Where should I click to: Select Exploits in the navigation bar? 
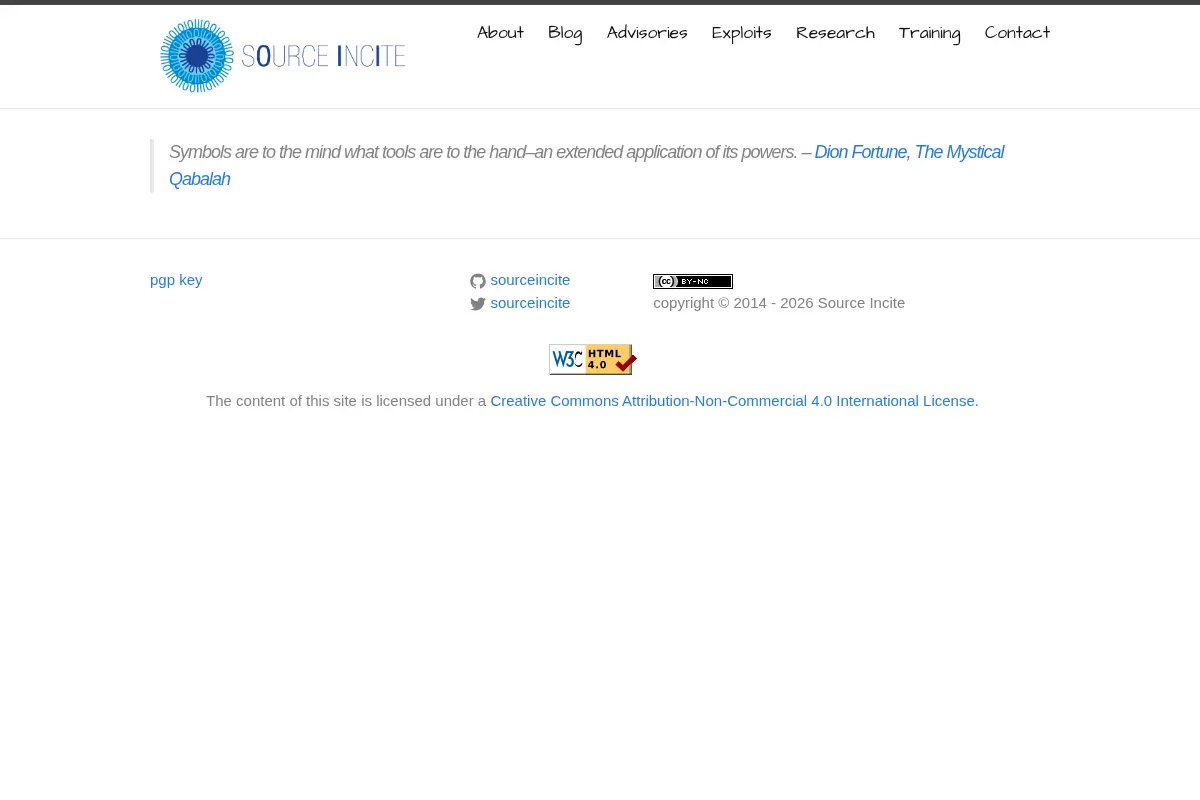(742, 33)
